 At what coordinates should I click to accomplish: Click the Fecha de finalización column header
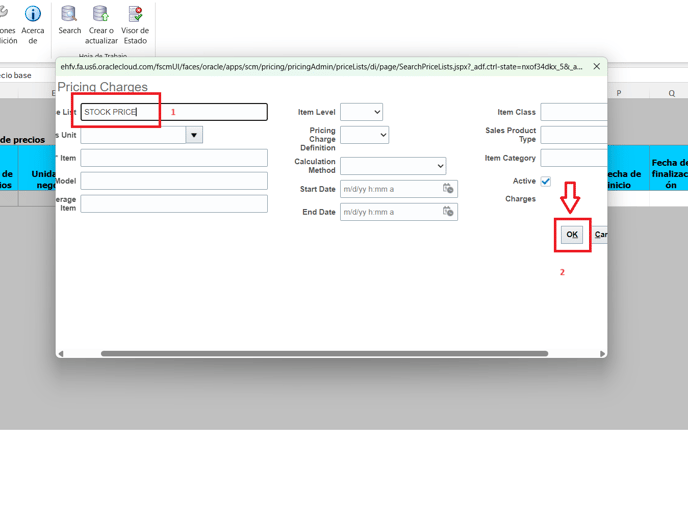tap(669, 168)
